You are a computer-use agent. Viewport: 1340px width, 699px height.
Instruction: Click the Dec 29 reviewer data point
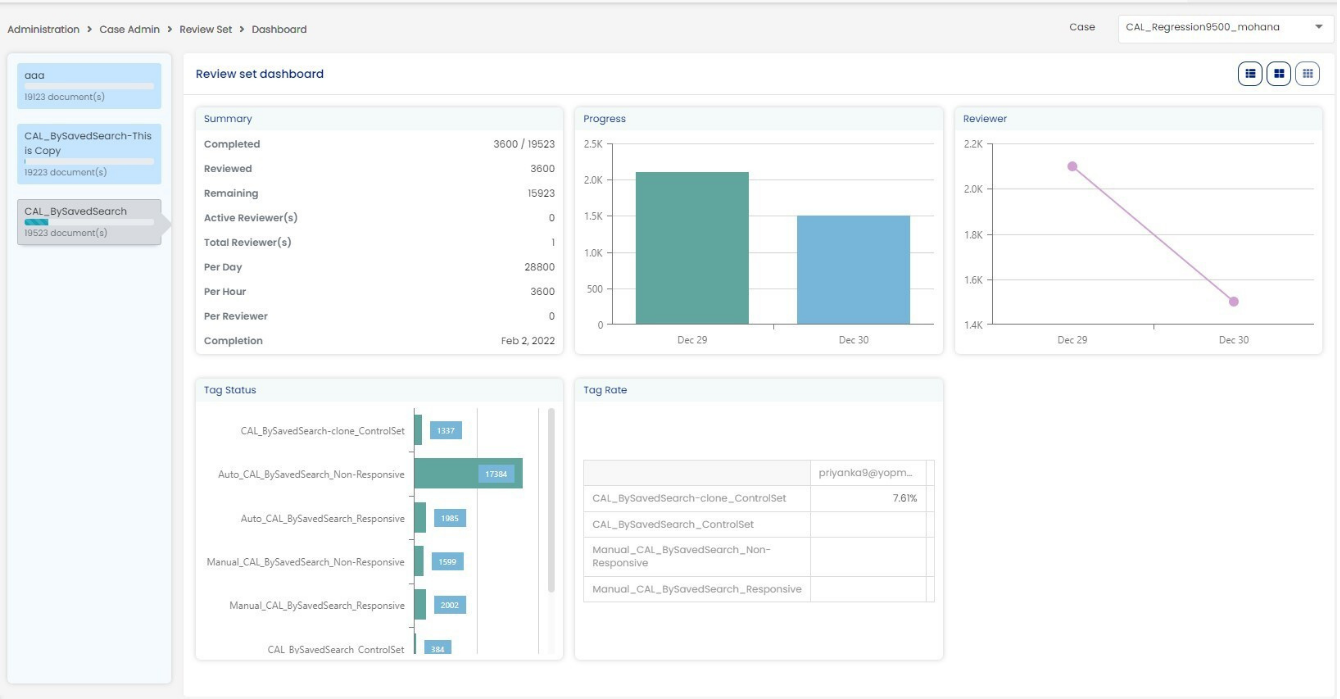click(1072, 167)
